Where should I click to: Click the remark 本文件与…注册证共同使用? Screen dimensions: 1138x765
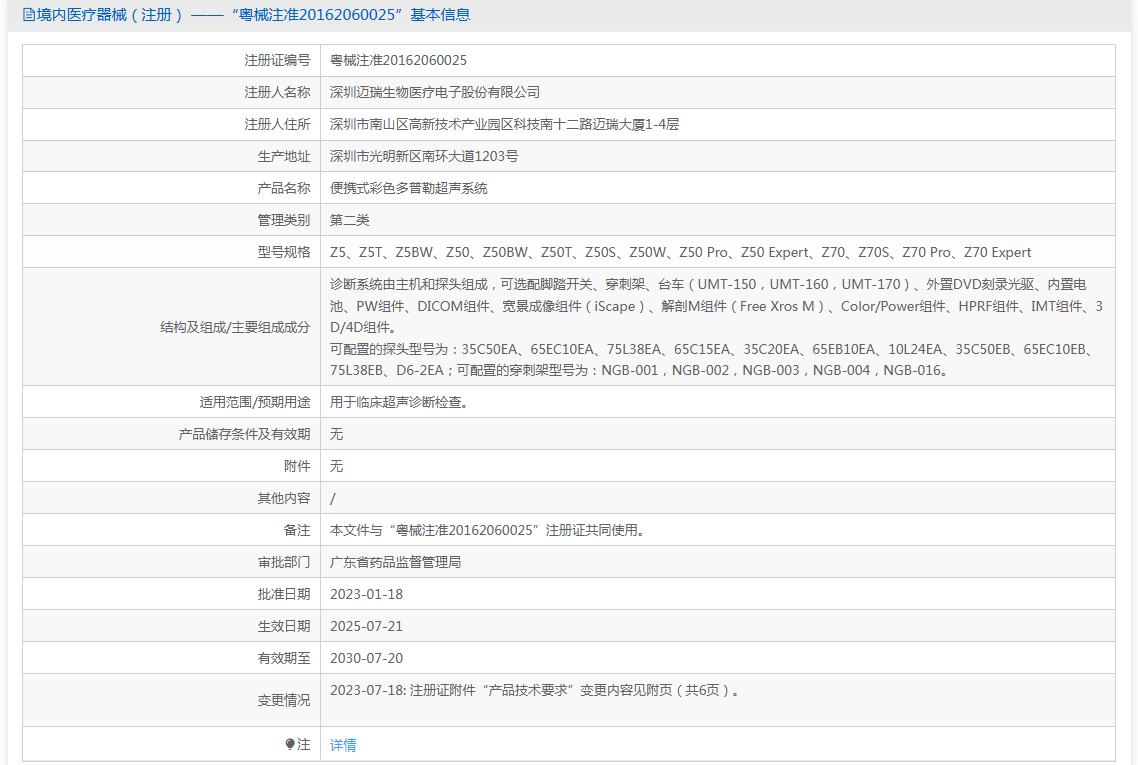(487, 531)
